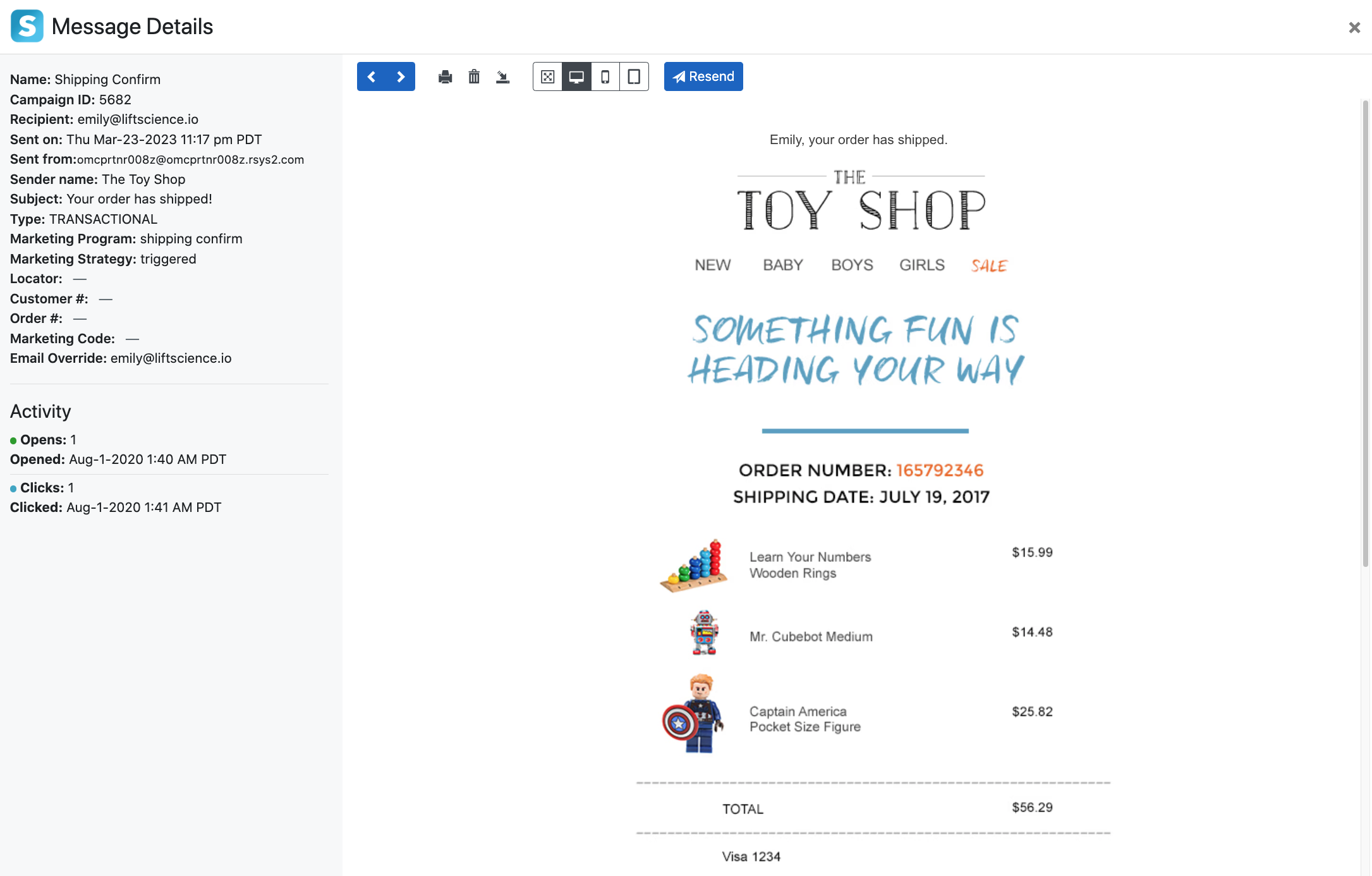Click the $14.48 price
The height and width of the screenshot is (876, 1372).
1032,632
